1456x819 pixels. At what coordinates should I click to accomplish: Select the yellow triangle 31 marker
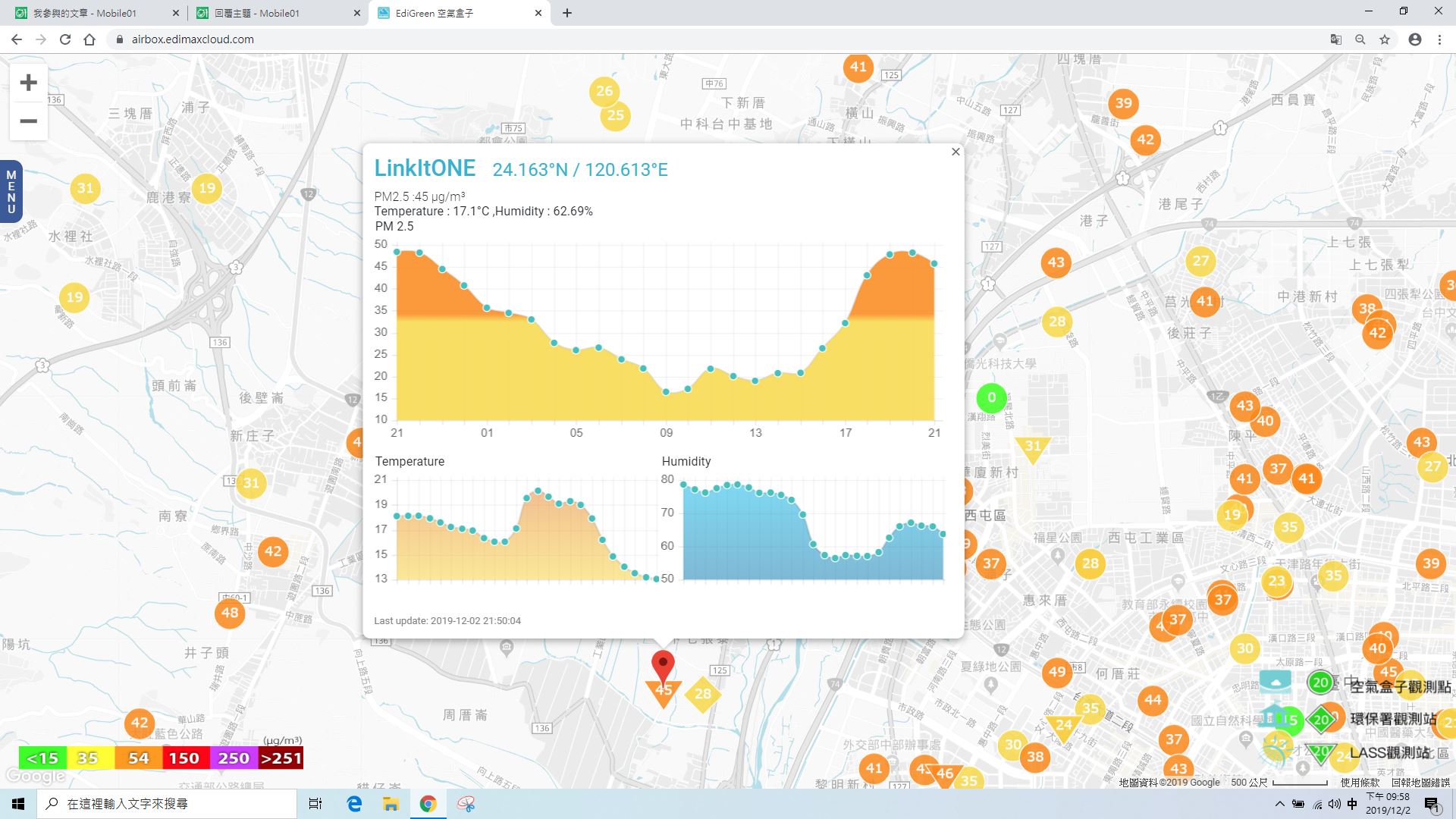click(1033, 448)
